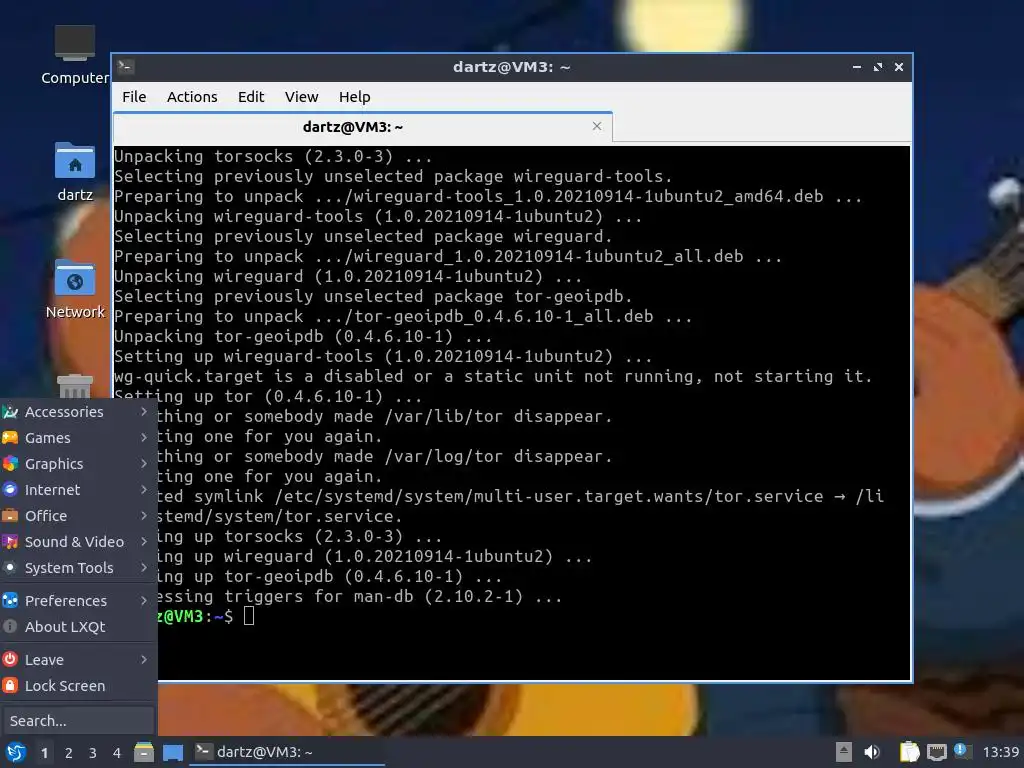The height and width of the screenshot is (768, 1024).
Task: Click the Sound & Video category icon
Action: point(10,542)
